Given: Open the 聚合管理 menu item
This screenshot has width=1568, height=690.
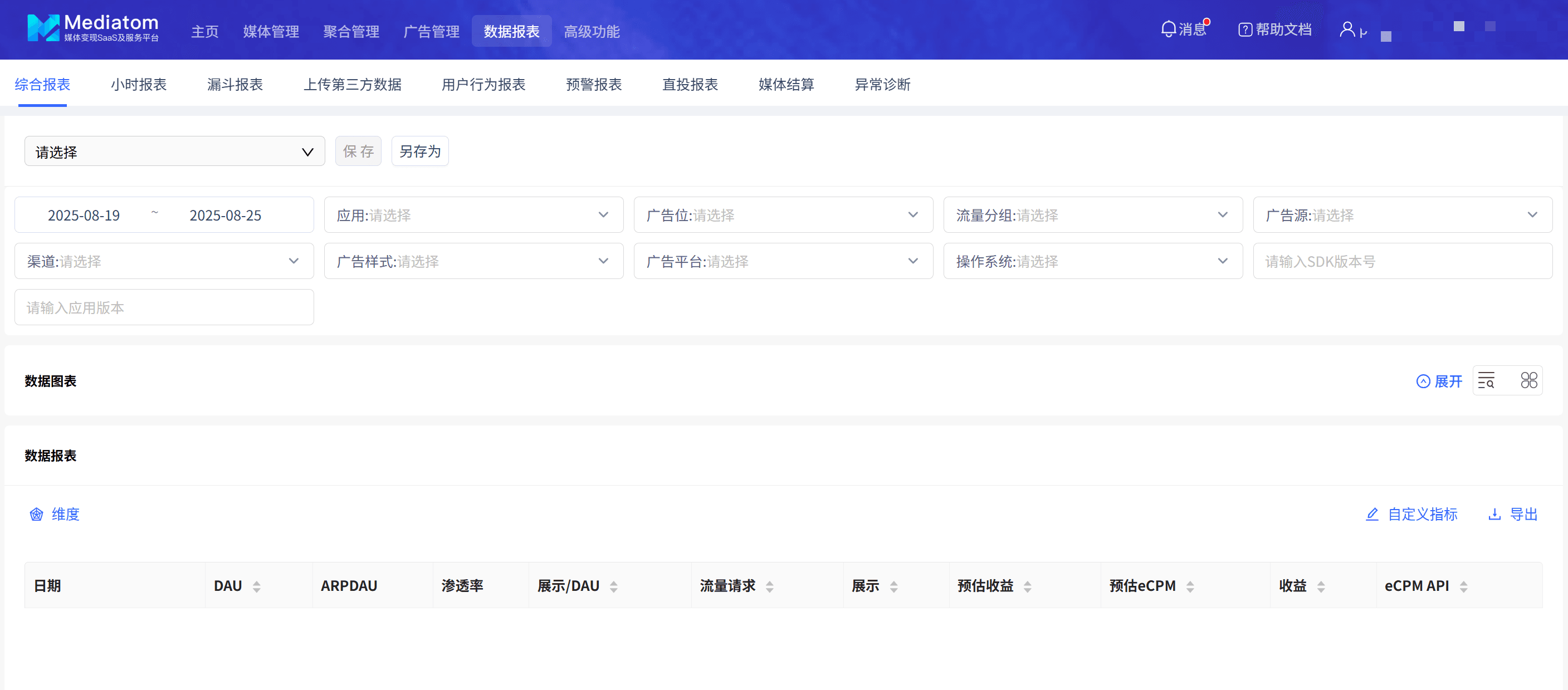Looking at the screenshot, I should click(x=350, y=31).
